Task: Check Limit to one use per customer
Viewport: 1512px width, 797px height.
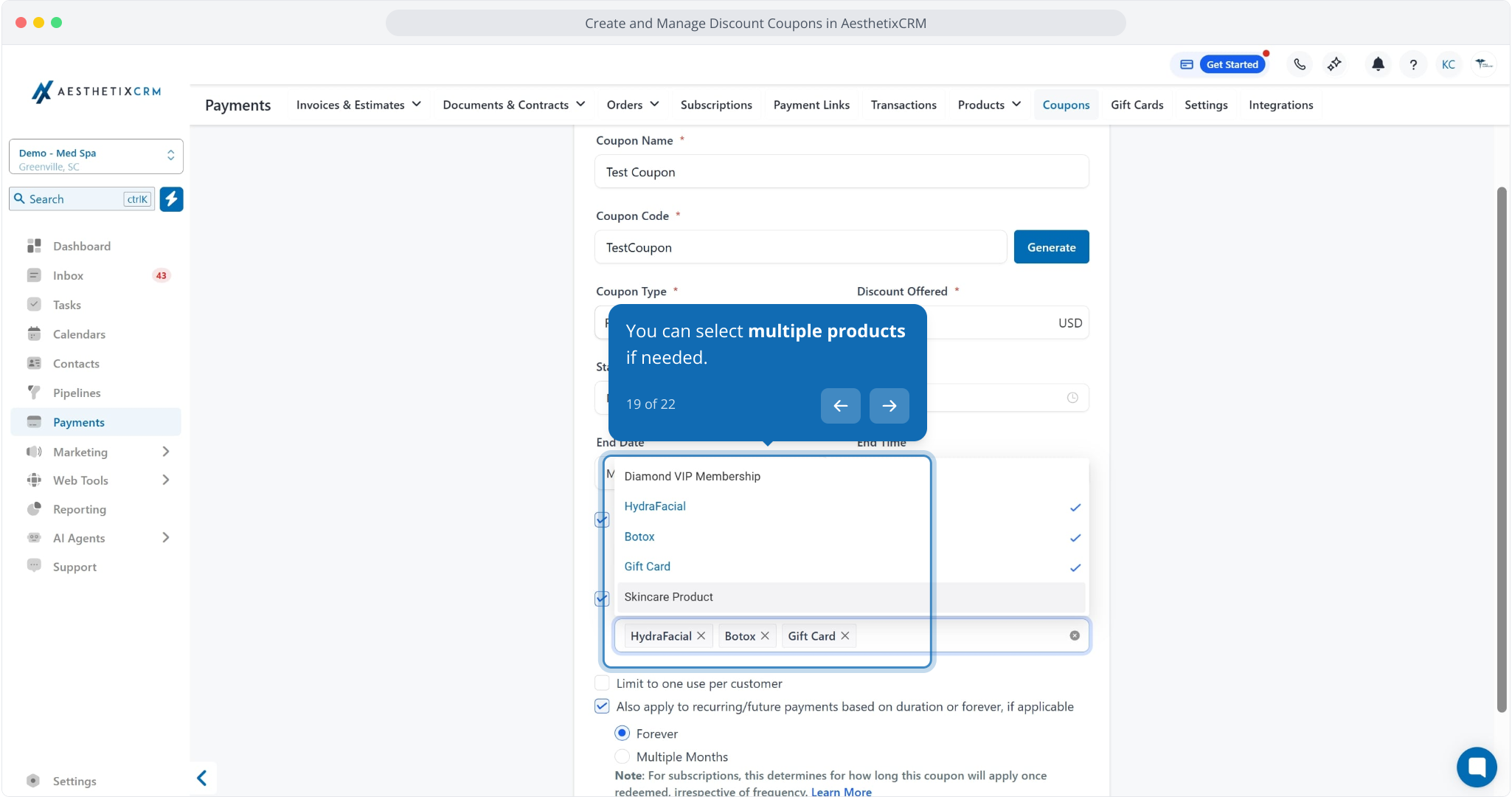Action: (x=602, y=683)
